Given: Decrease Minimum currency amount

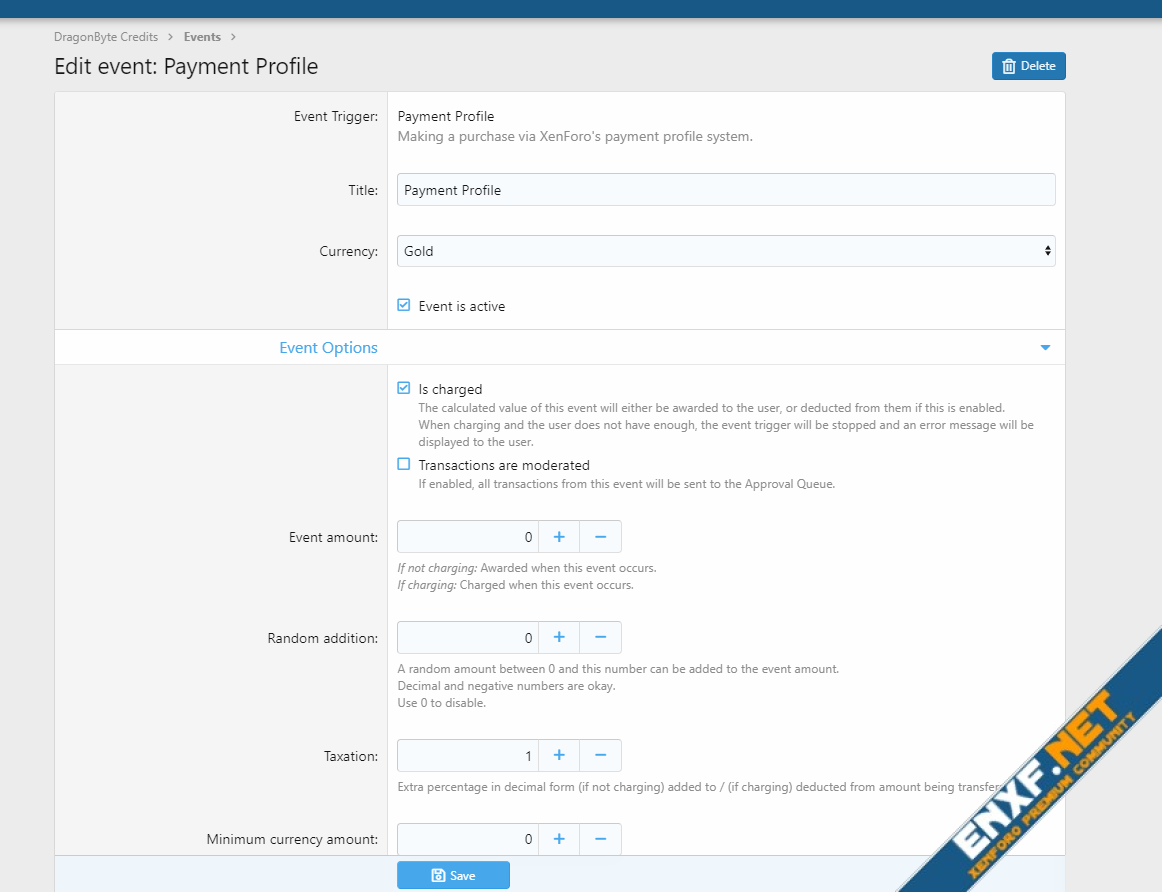Looking at the screenshot, I should (600, 839).
